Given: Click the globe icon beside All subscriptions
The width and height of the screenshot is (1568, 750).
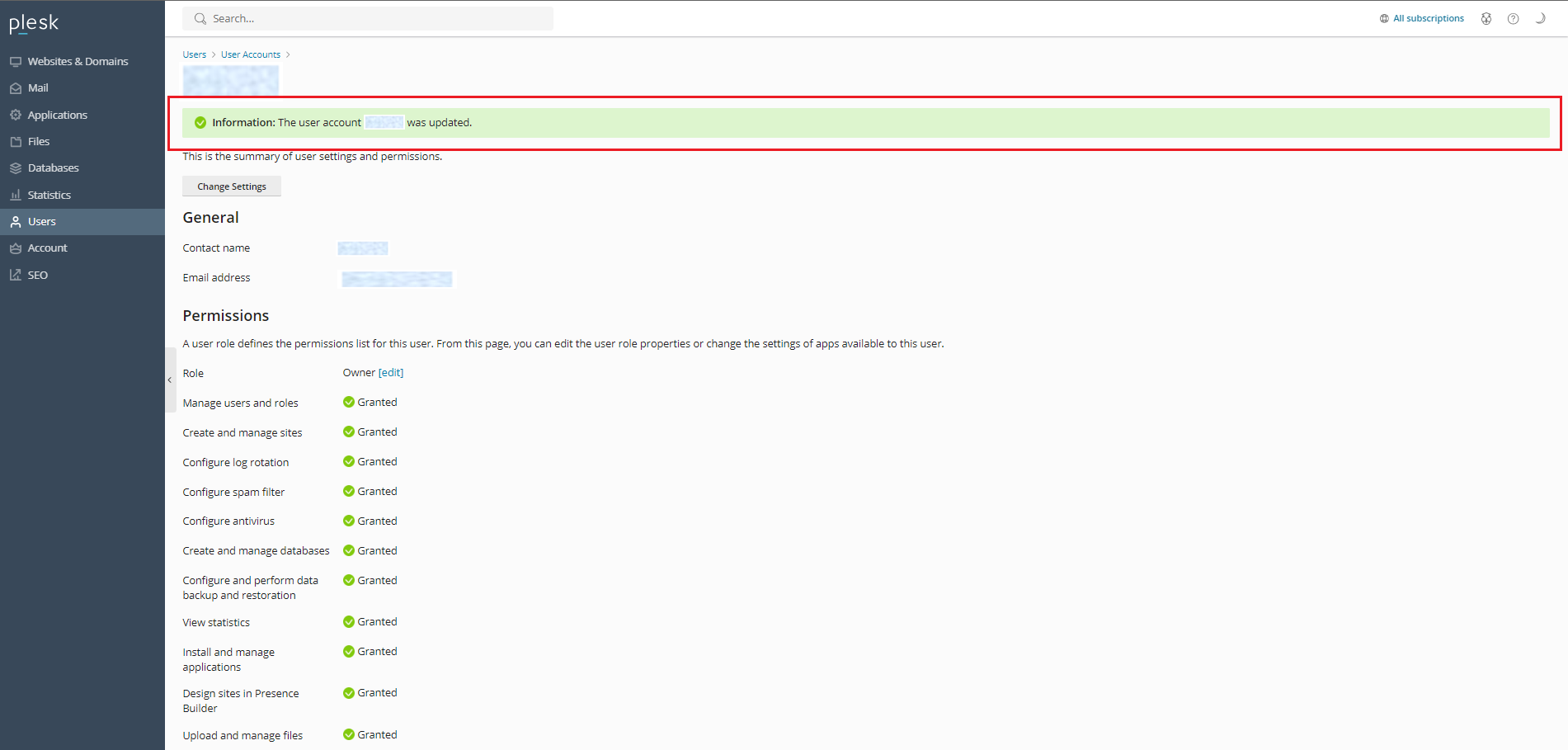Looking at the screenshot, I should 1384,19.
